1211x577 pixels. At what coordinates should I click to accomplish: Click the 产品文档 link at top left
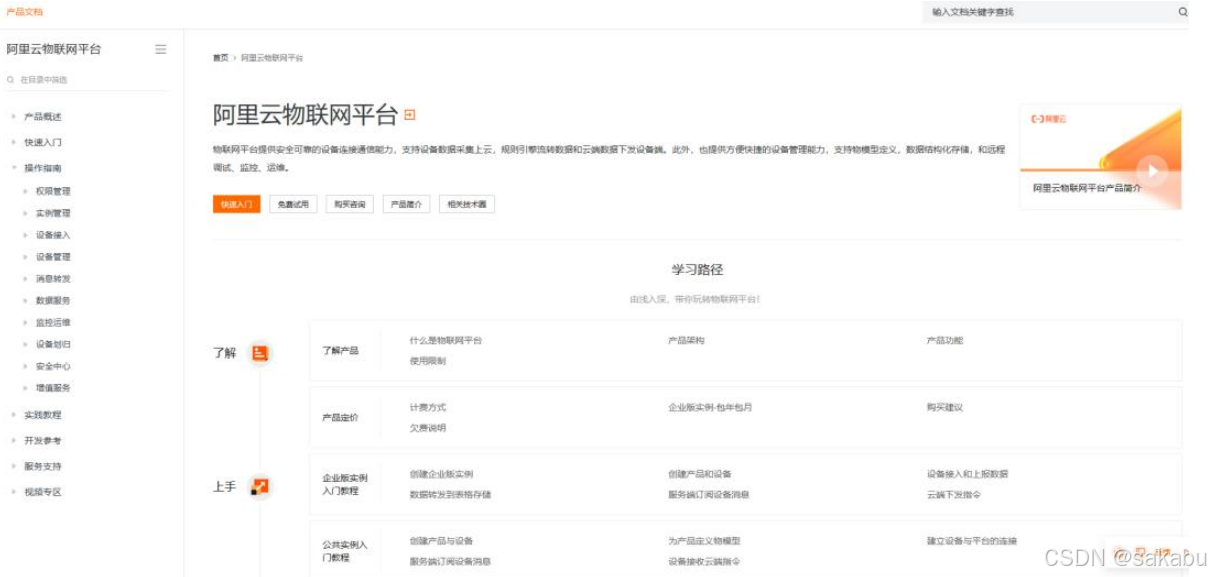pos(24,12)
